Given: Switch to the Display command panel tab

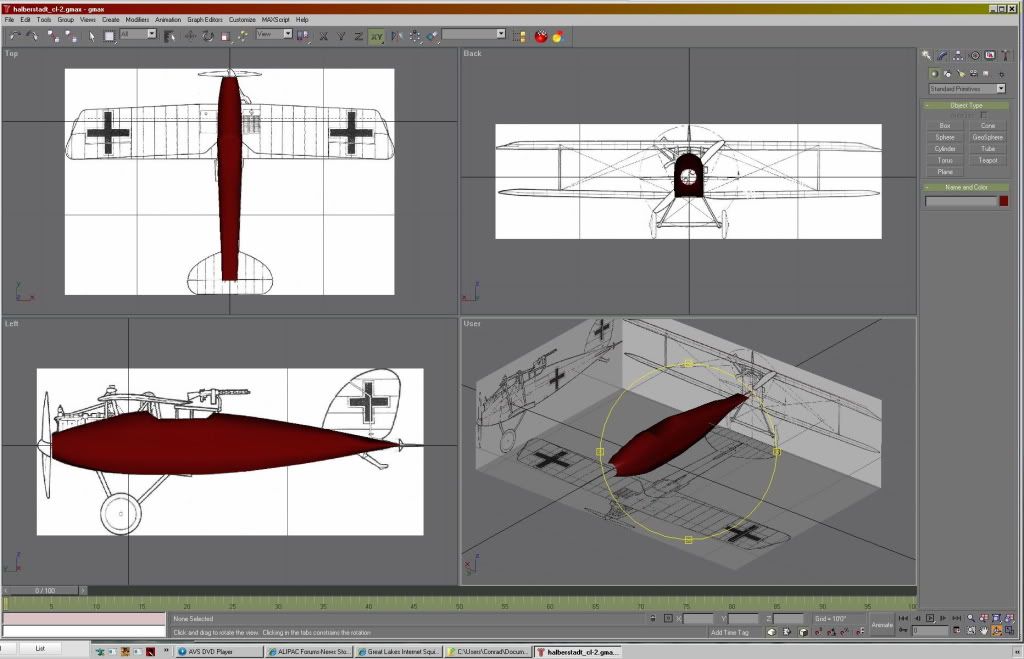Looking at the screenshot, I should point(990,56).
